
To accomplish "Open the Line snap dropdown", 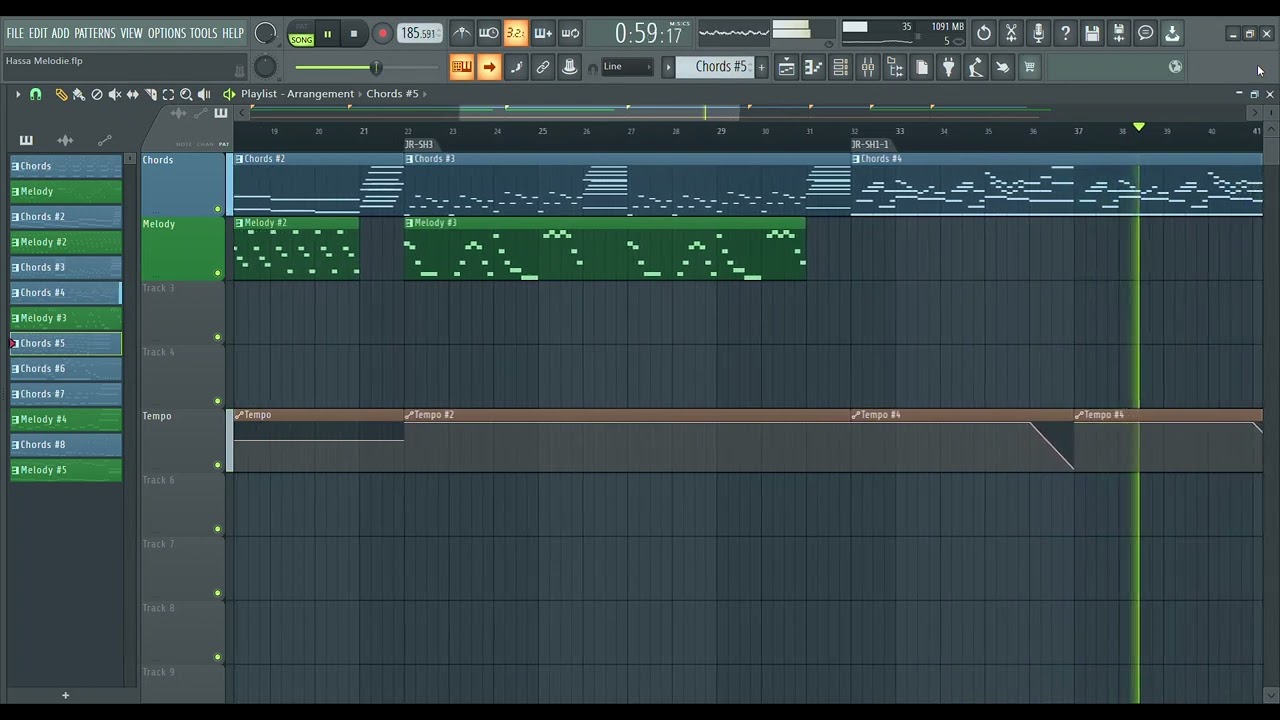I will coord(626,67).
